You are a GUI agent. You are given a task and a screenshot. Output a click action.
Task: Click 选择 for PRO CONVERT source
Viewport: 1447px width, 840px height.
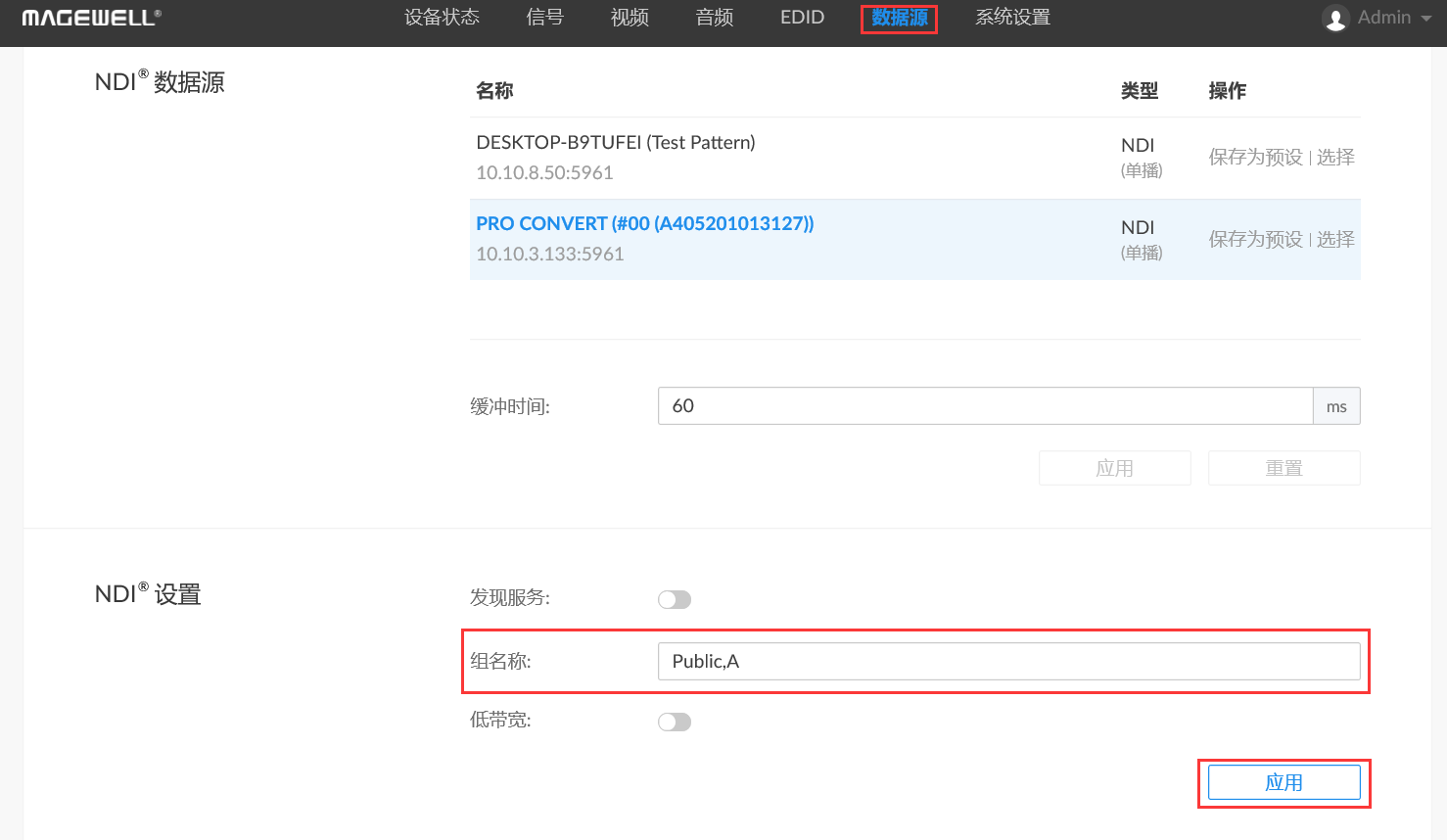[1335, 240]
